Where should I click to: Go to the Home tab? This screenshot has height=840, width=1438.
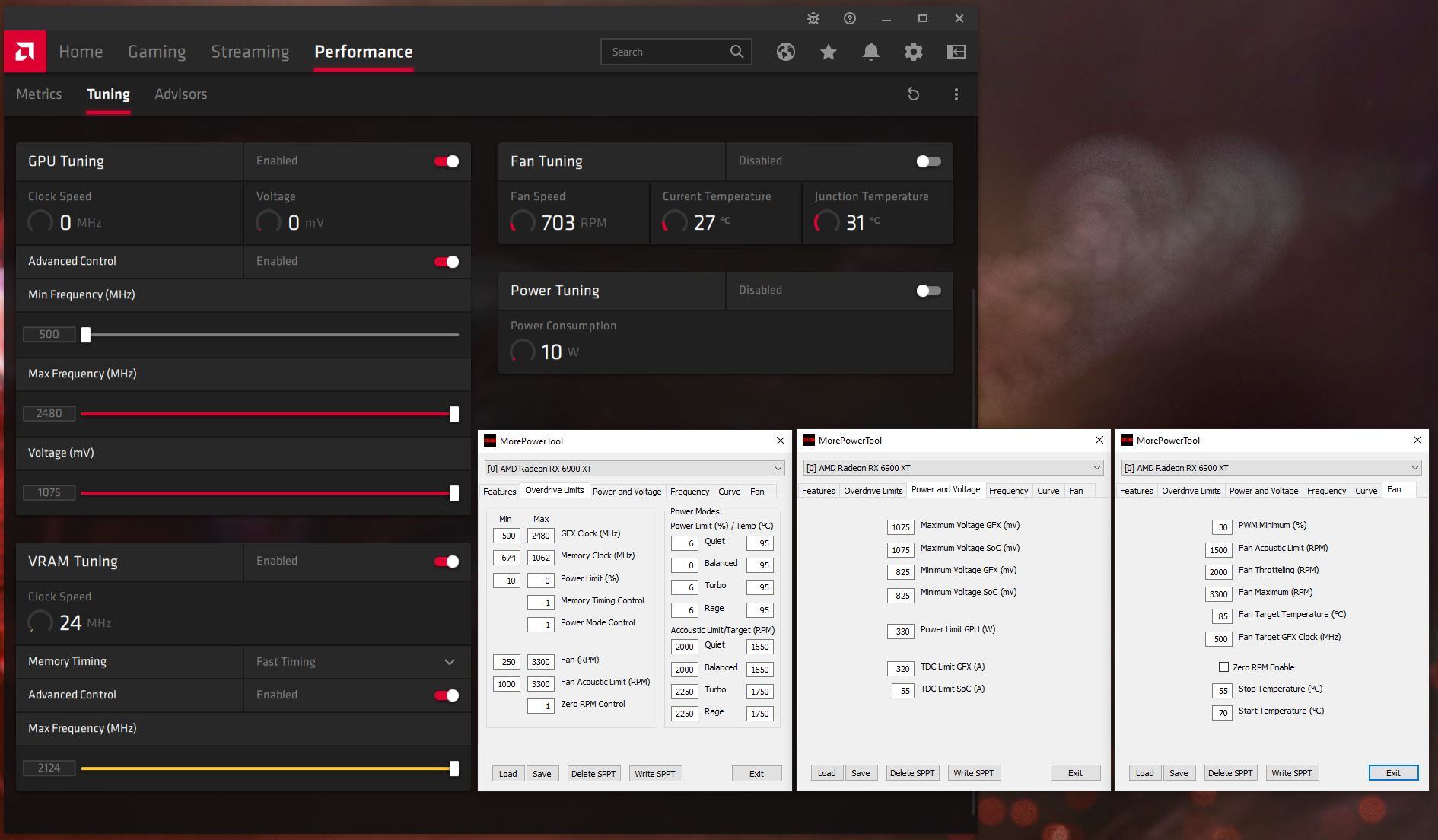[x=81, y=52]
